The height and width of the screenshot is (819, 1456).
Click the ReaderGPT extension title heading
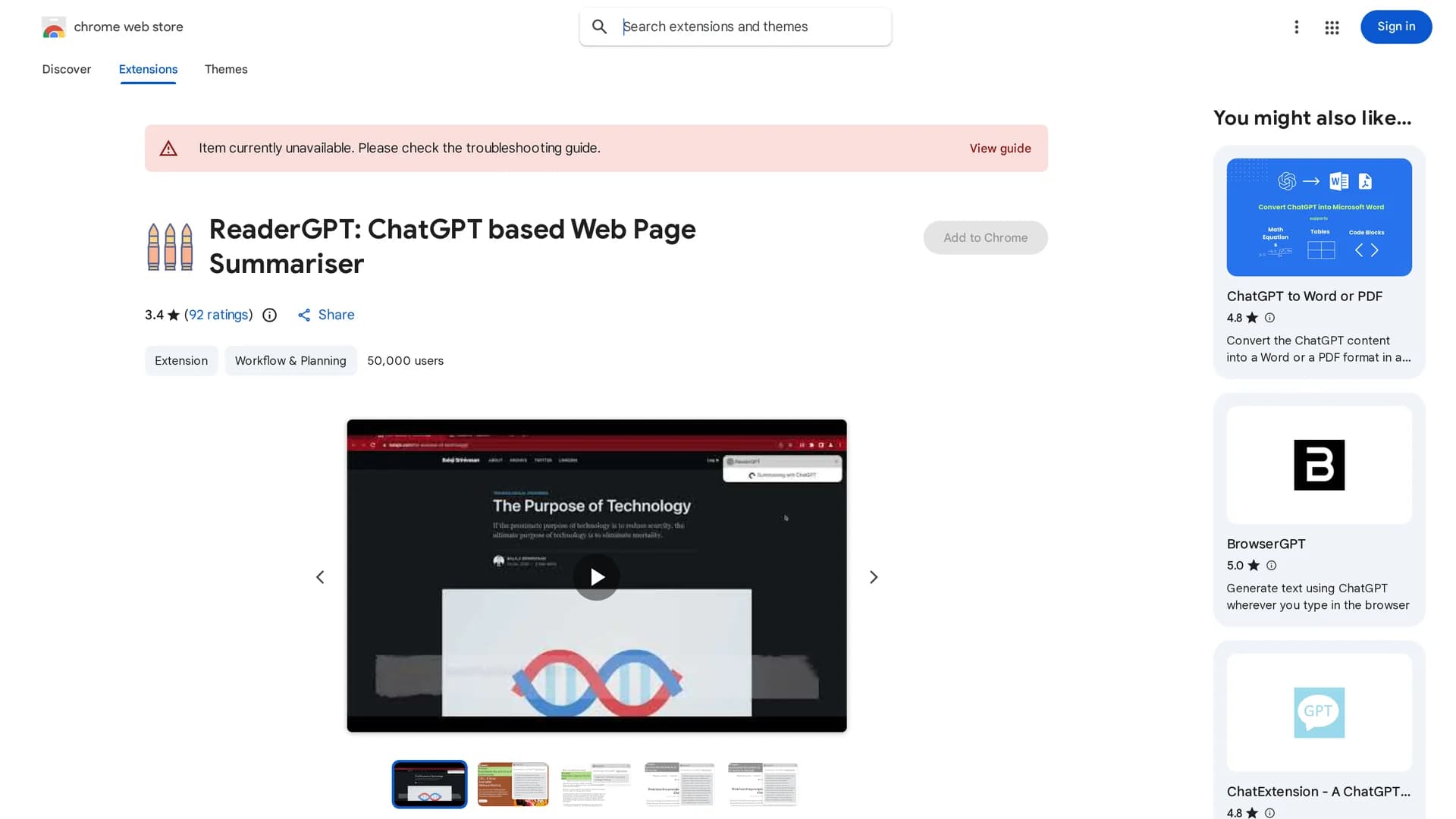pos(452,246)
